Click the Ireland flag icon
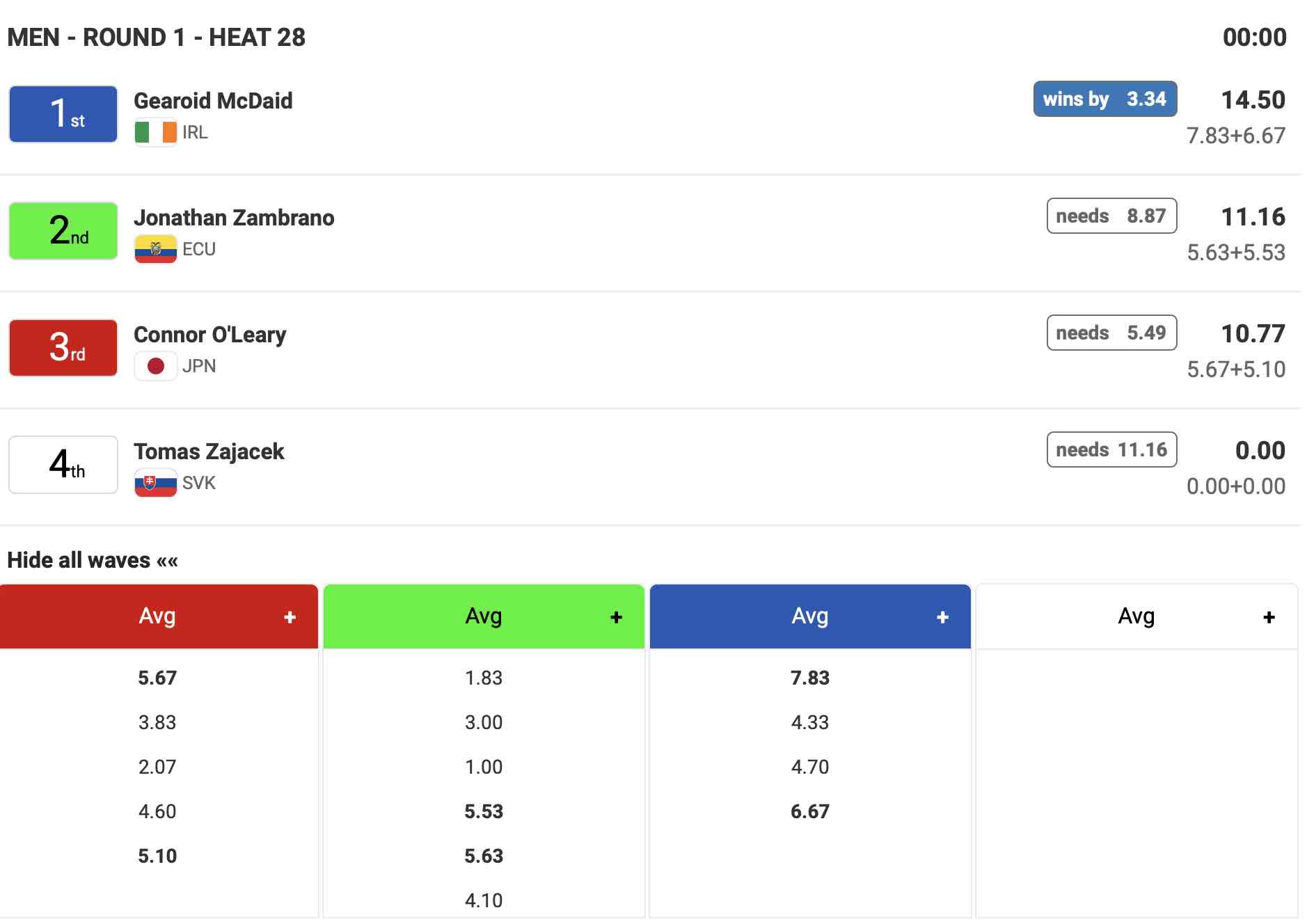Screen dimensions: 1307x924 click(155, 132)
